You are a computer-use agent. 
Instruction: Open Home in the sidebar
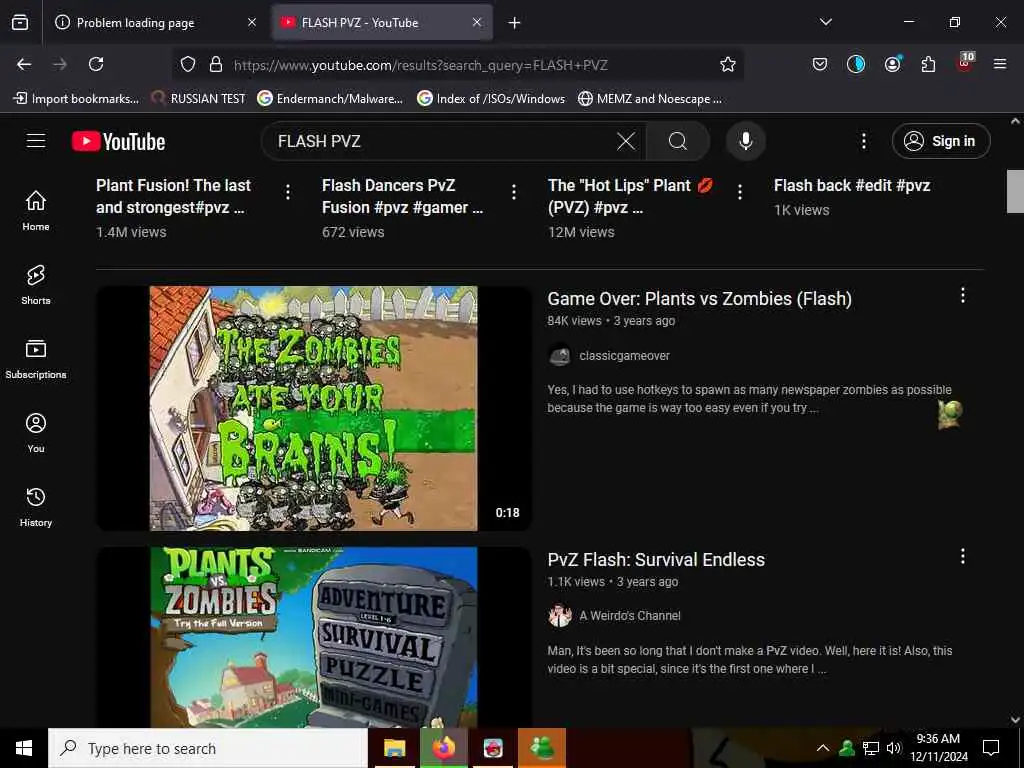pos(36,210)
